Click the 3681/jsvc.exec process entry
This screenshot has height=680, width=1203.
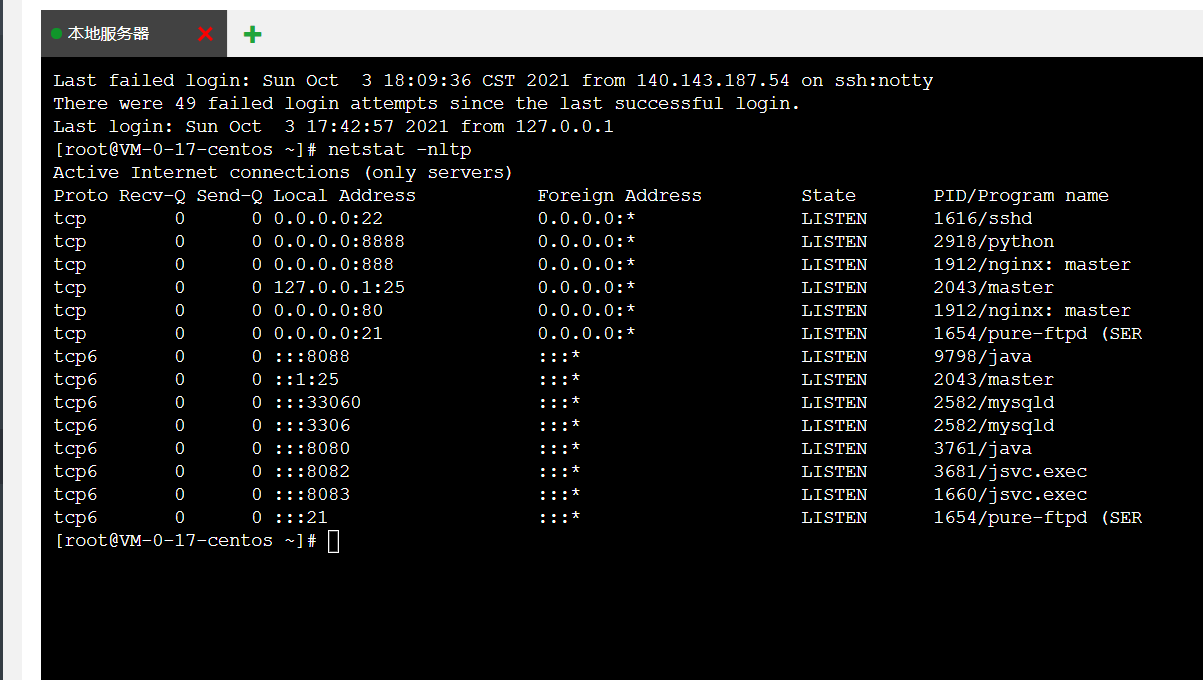pyautogui.click(x=1010, y=472)
